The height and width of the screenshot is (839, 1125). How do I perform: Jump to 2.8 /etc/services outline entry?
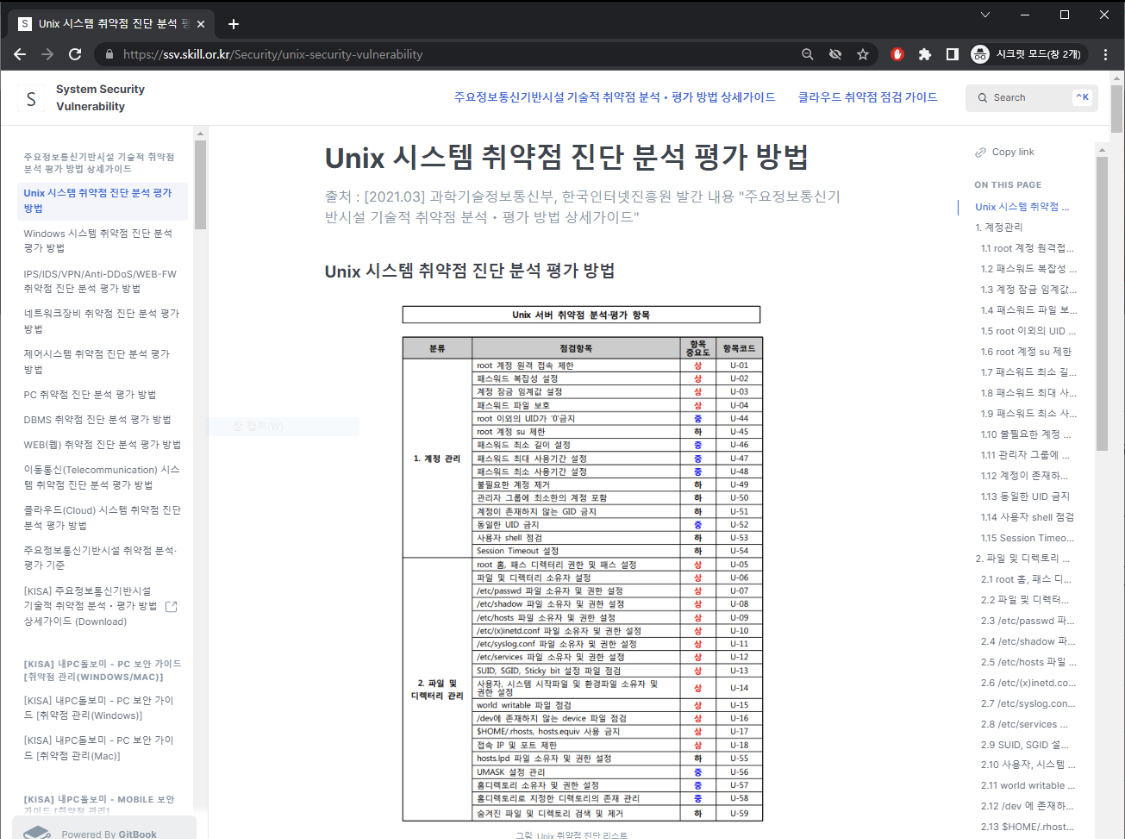1025,725
